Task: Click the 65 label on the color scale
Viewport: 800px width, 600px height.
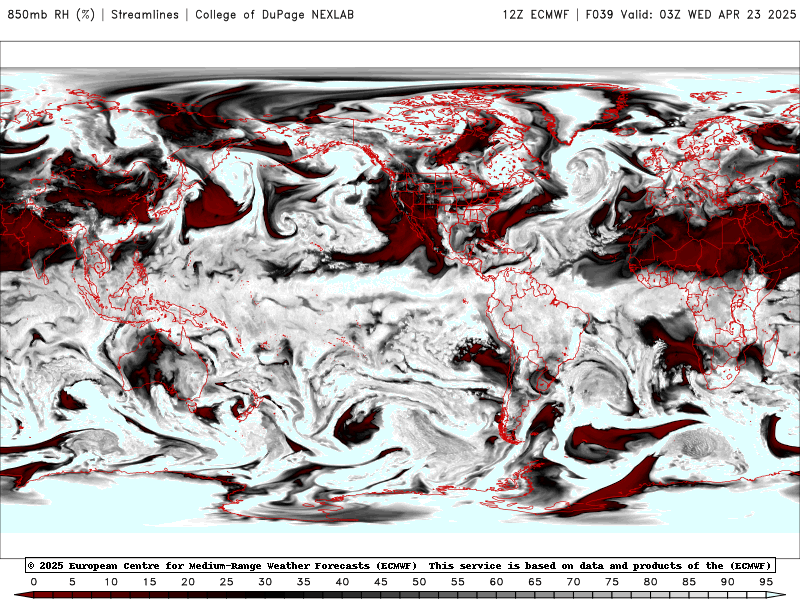Action: tap(535, 582)
